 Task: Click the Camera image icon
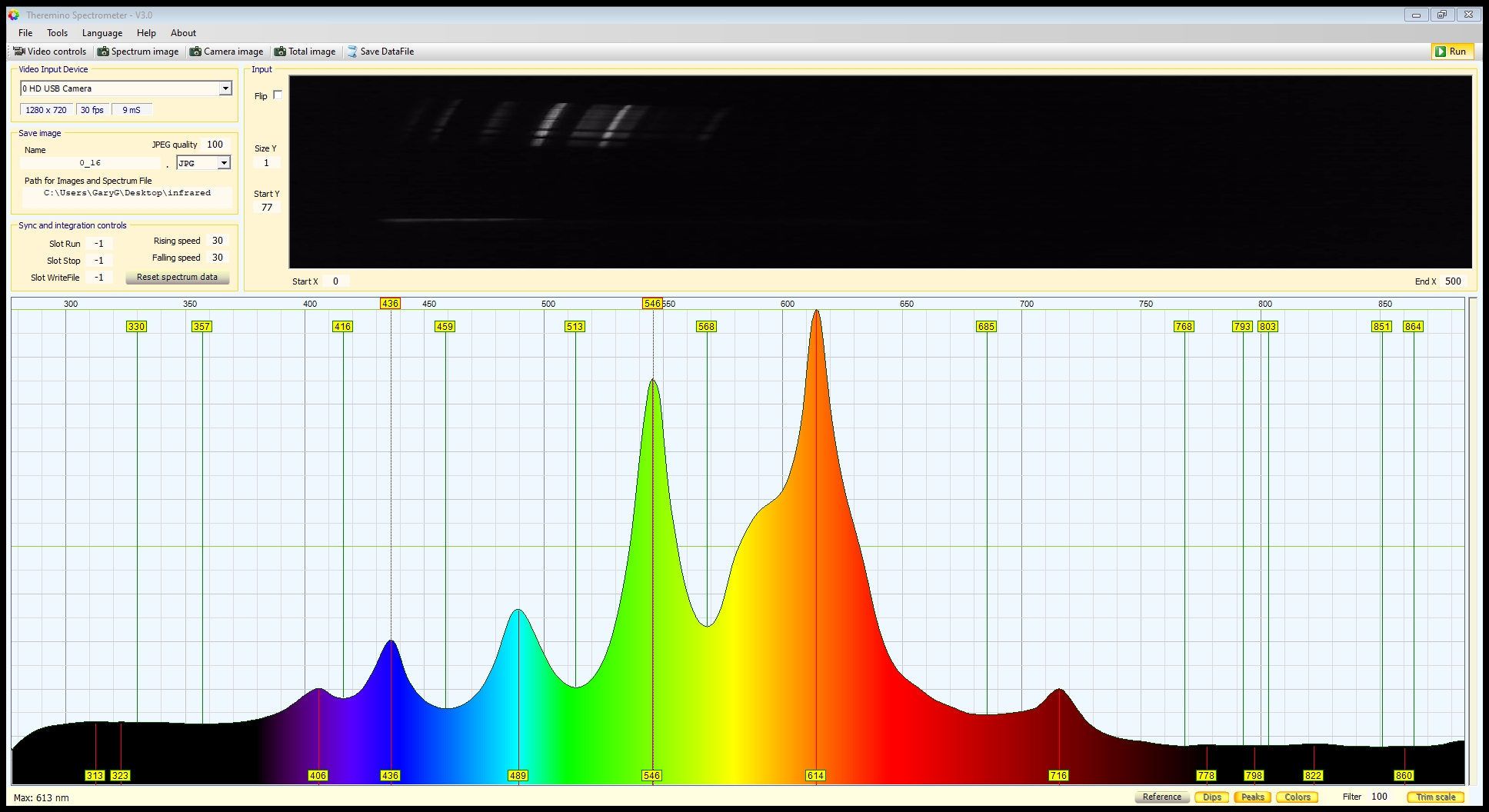pyautogui.click(x=196, y=52)
